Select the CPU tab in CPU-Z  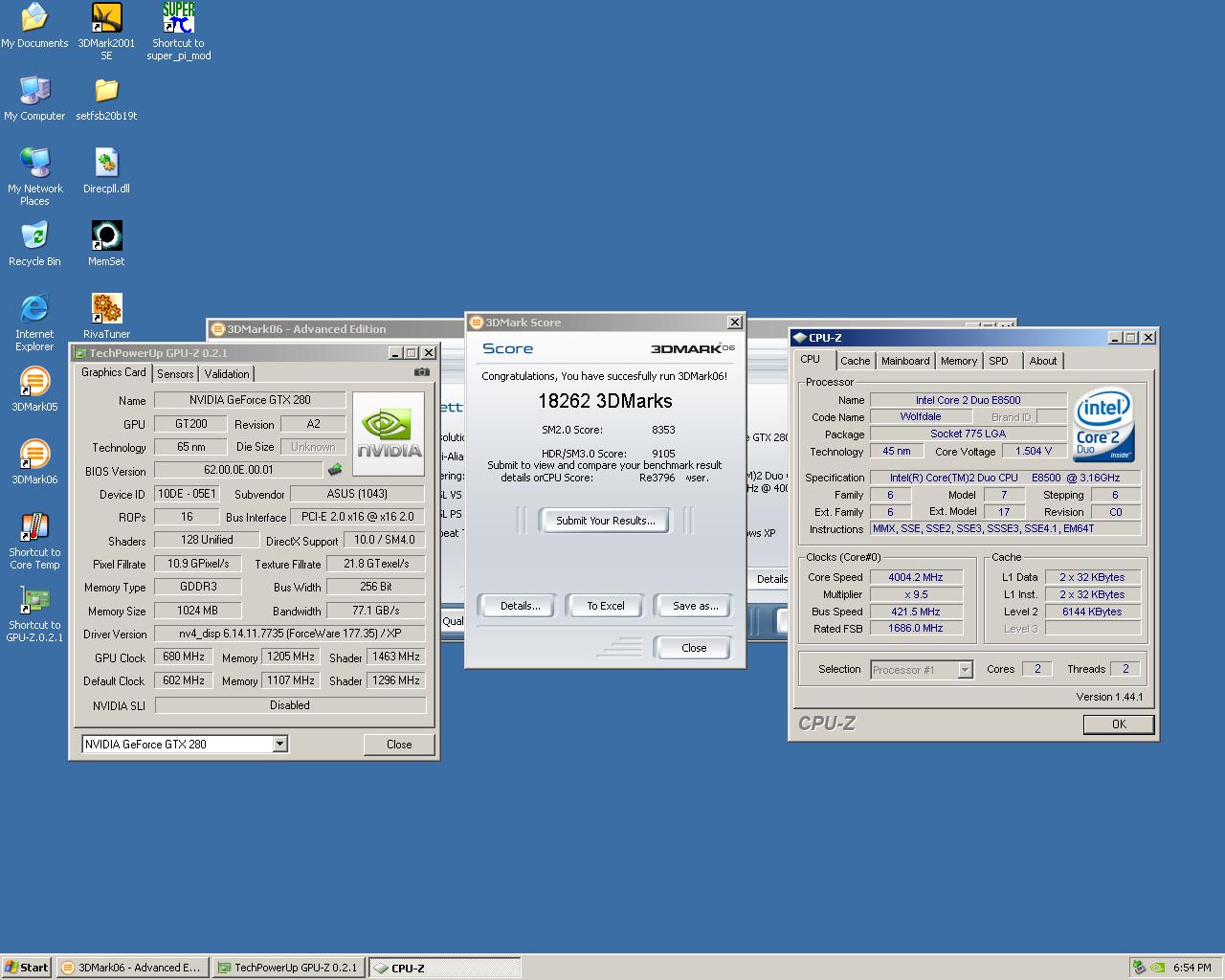click(811, 360)
